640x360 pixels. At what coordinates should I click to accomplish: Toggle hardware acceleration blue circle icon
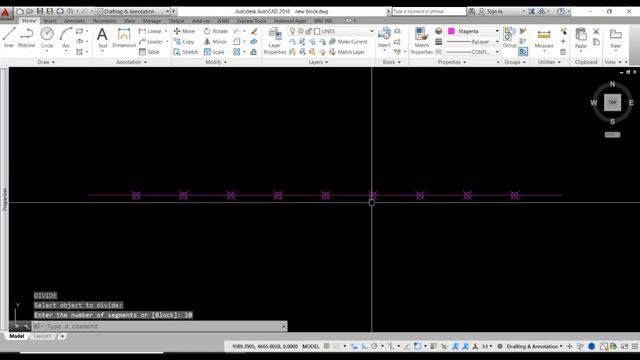tap(591, 346)
